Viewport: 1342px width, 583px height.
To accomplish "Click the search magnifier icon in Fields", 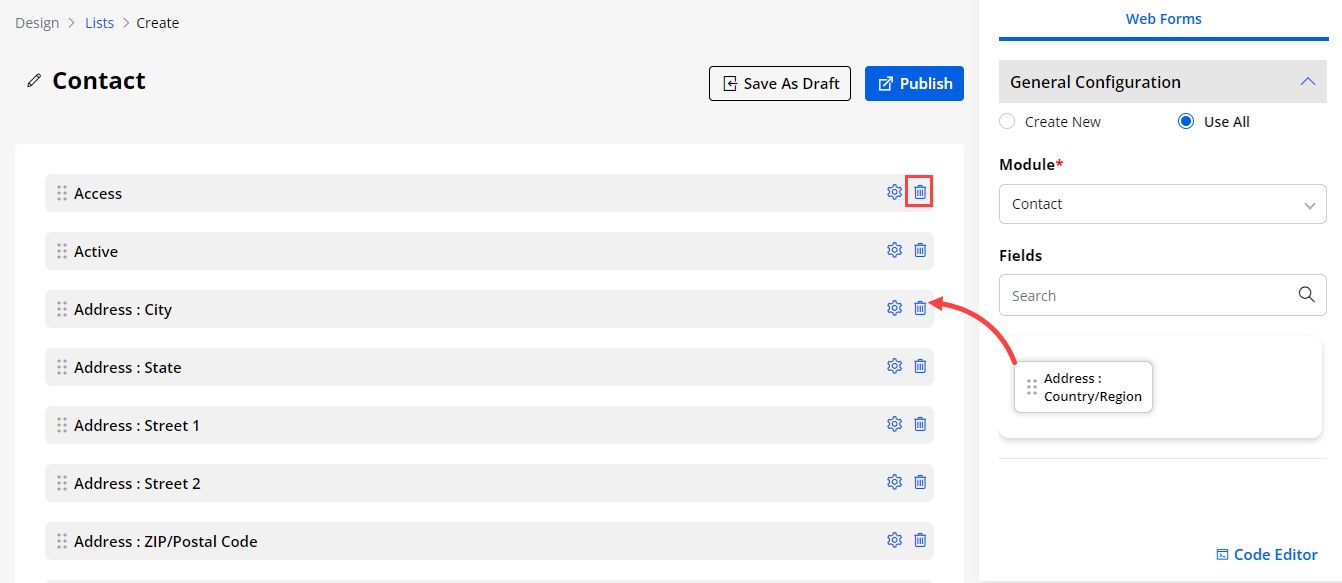I will click(1306, 295).
